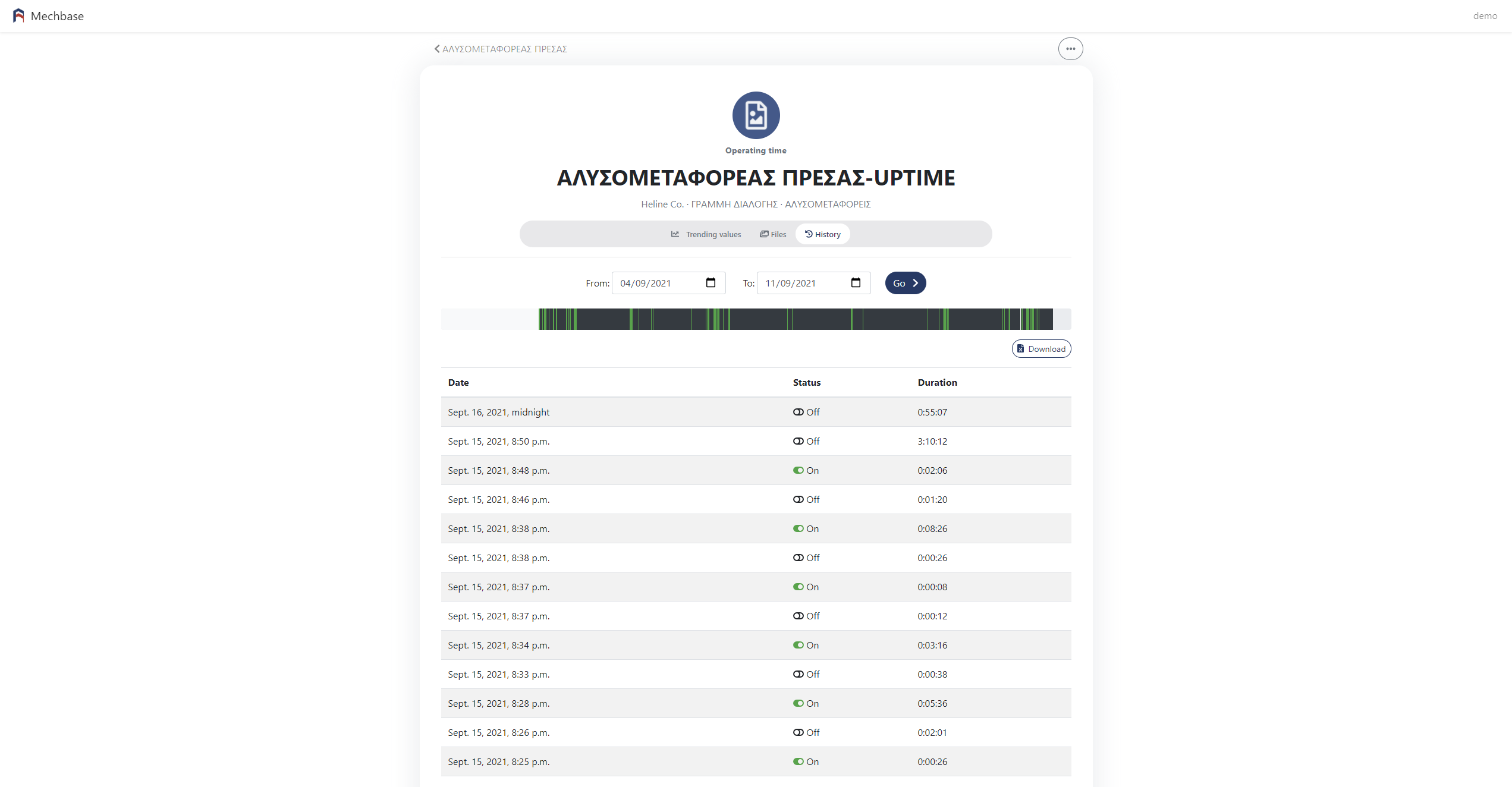Click the duration value 0:02:06
The width and height of the screenshot is (1512, 787).
[x=932, y=470]
